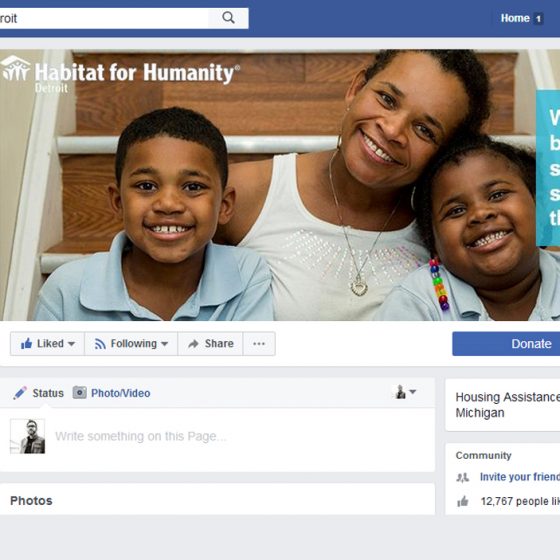
Task: Click the Share arrow icon
Action: (x=193, y=344)
